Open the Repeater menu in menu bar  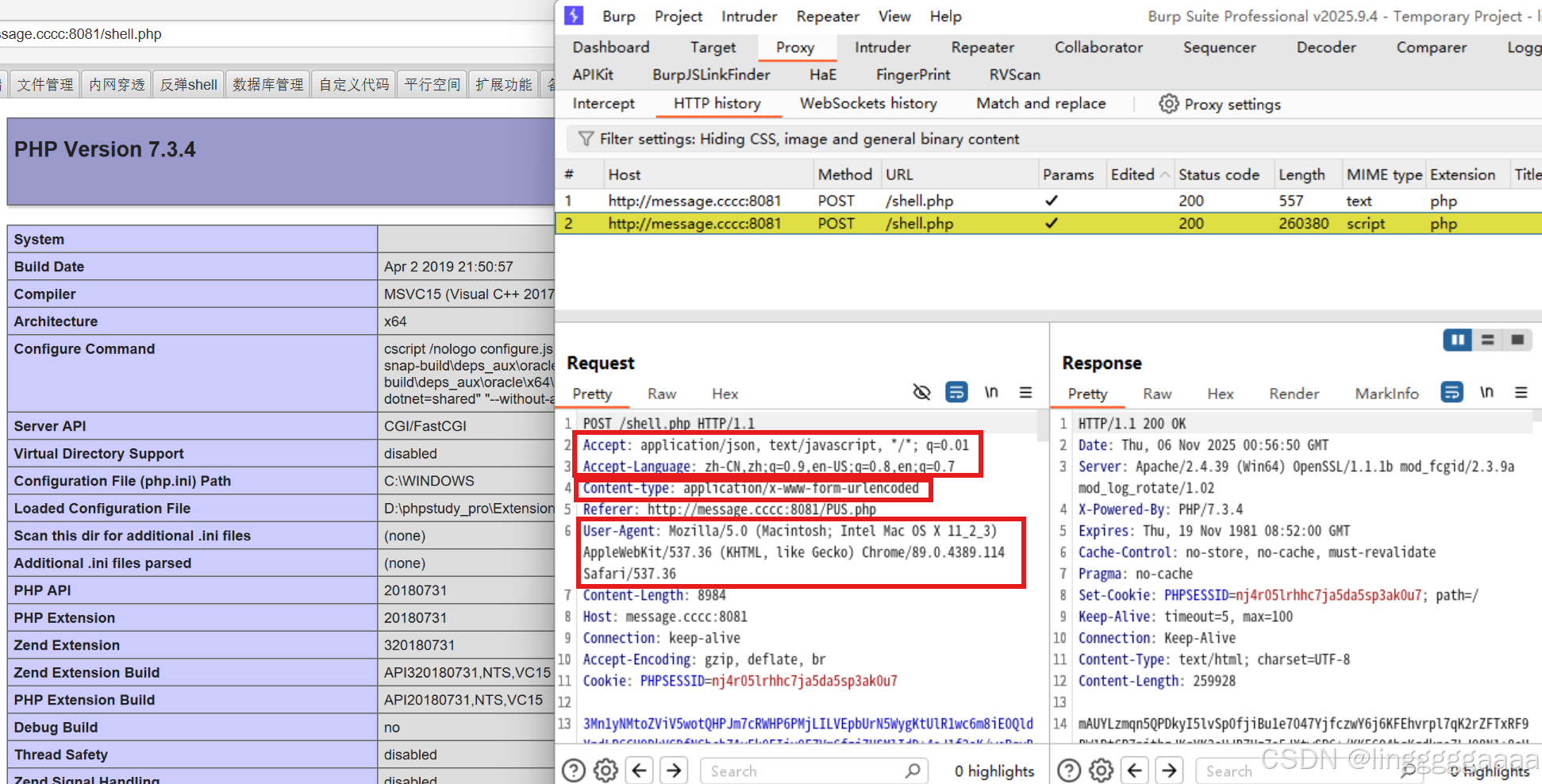(x=828, y=17)
